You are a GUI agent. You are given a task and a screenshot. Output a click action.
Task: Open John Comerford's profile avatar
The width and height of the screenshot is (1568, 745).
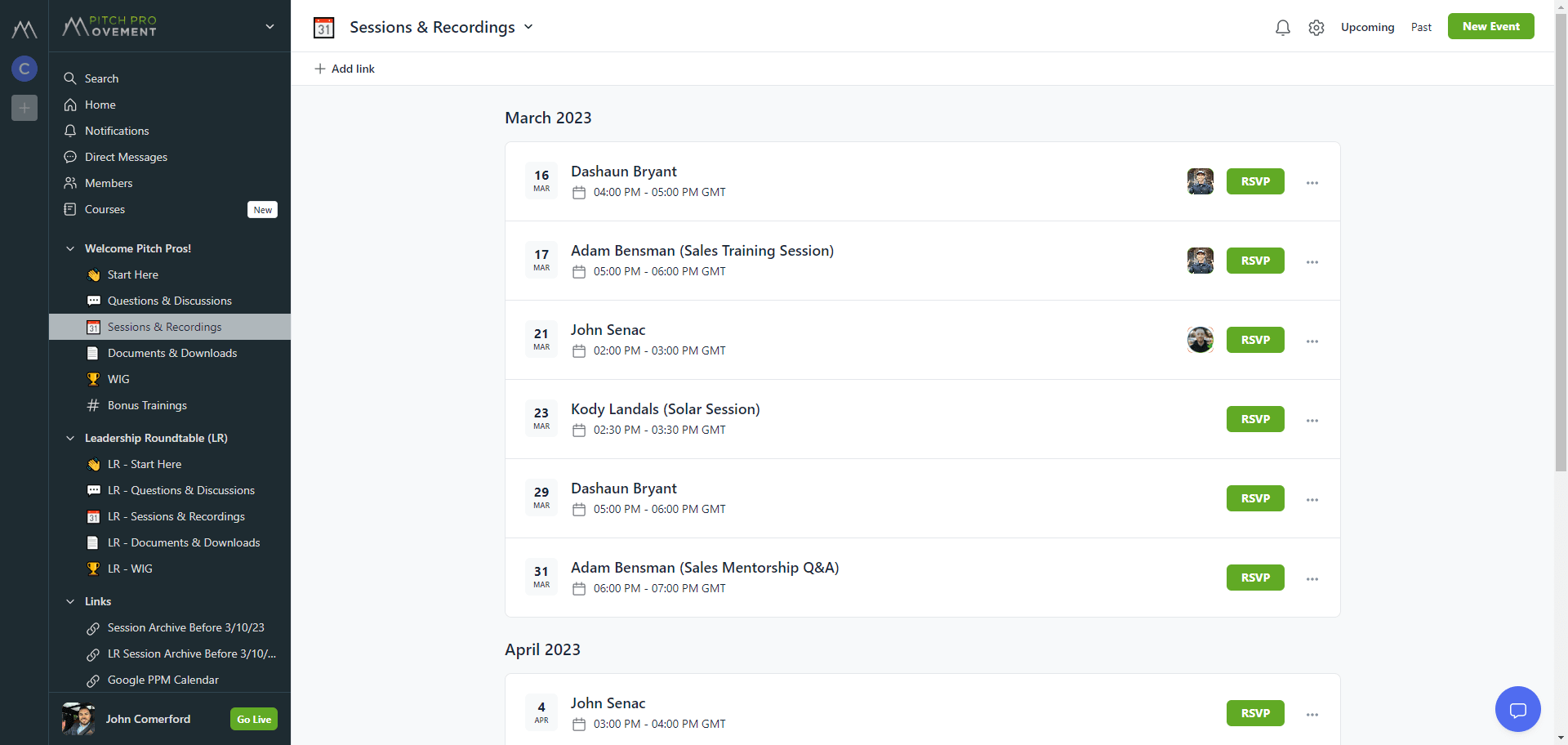pos(78,719)
